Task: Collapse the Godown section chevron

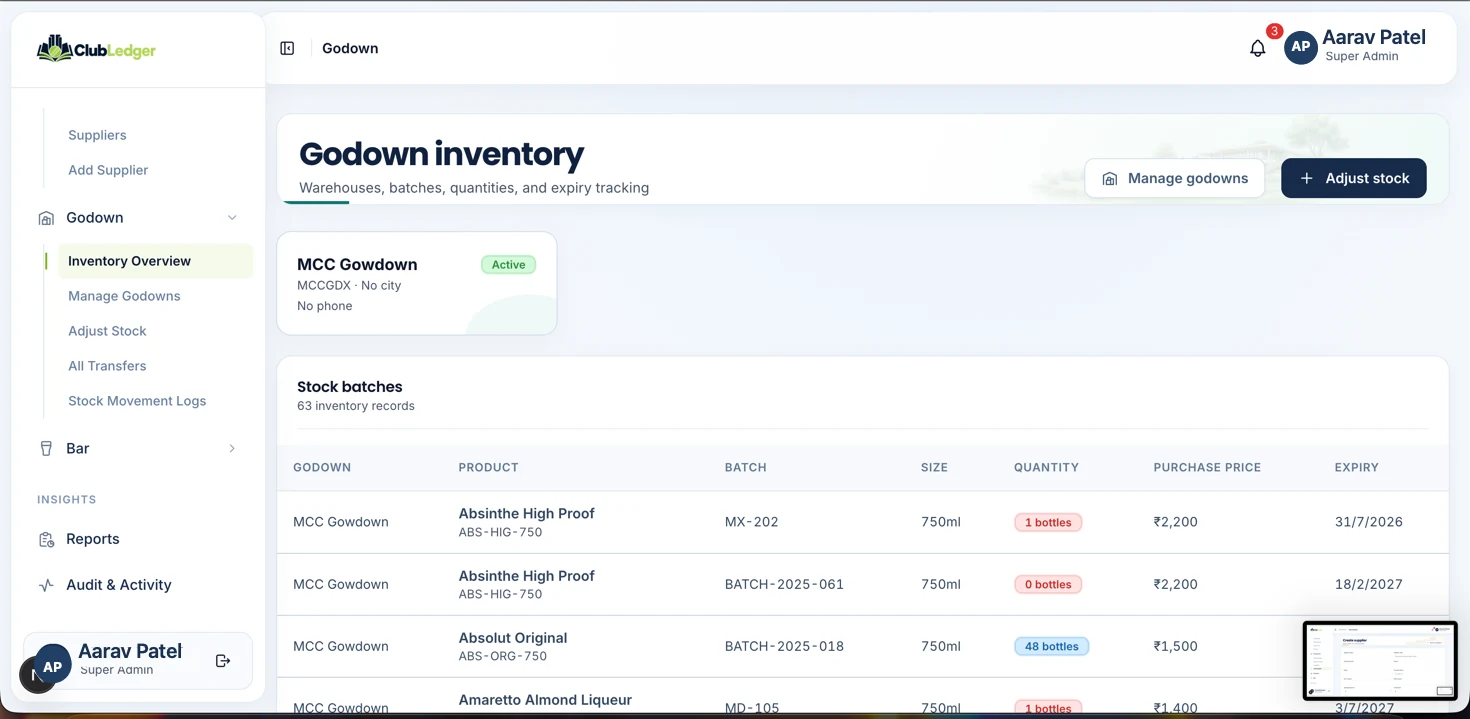Action: (232, 218)
